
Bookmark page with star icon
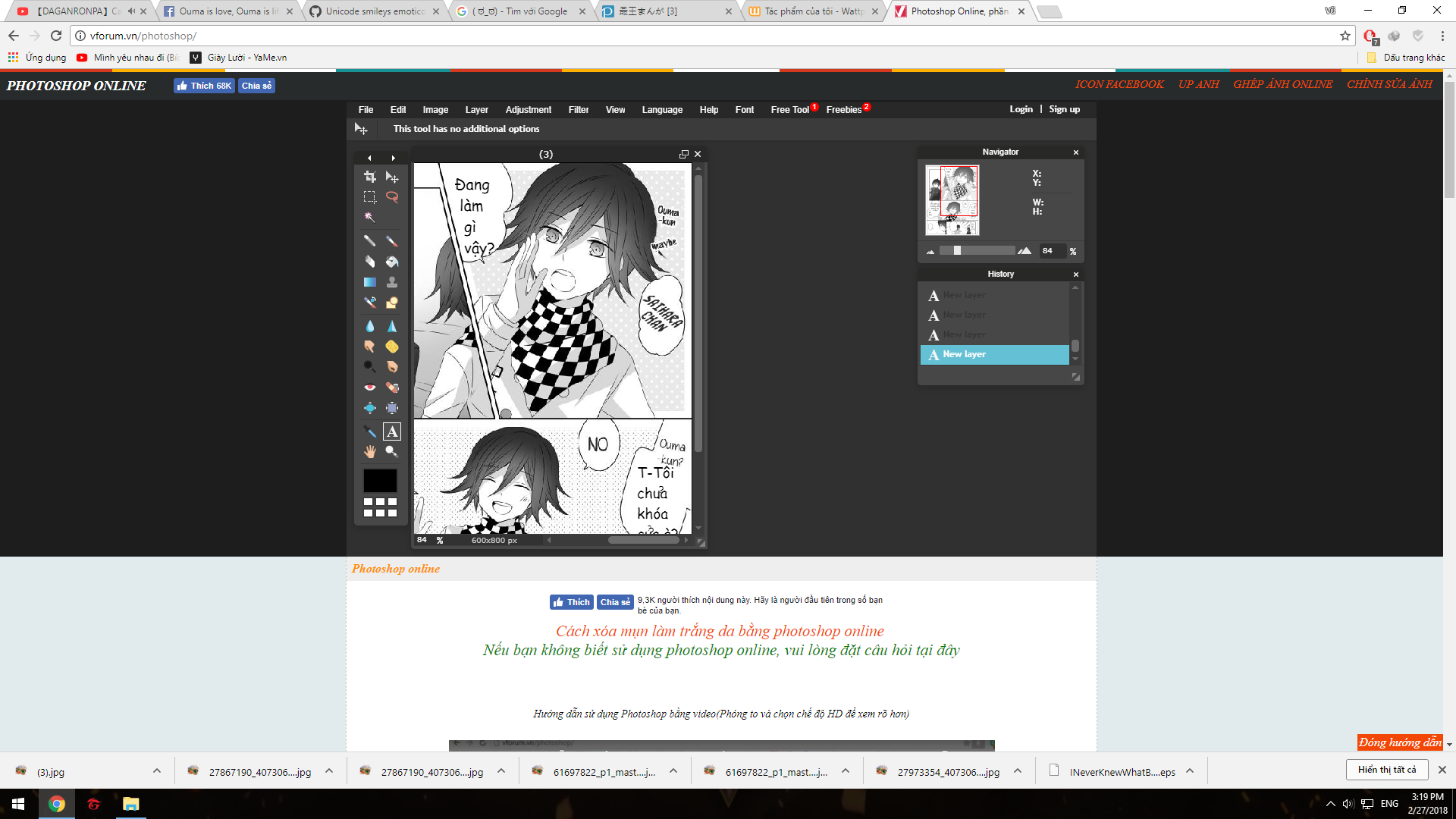coord(1345,36)
